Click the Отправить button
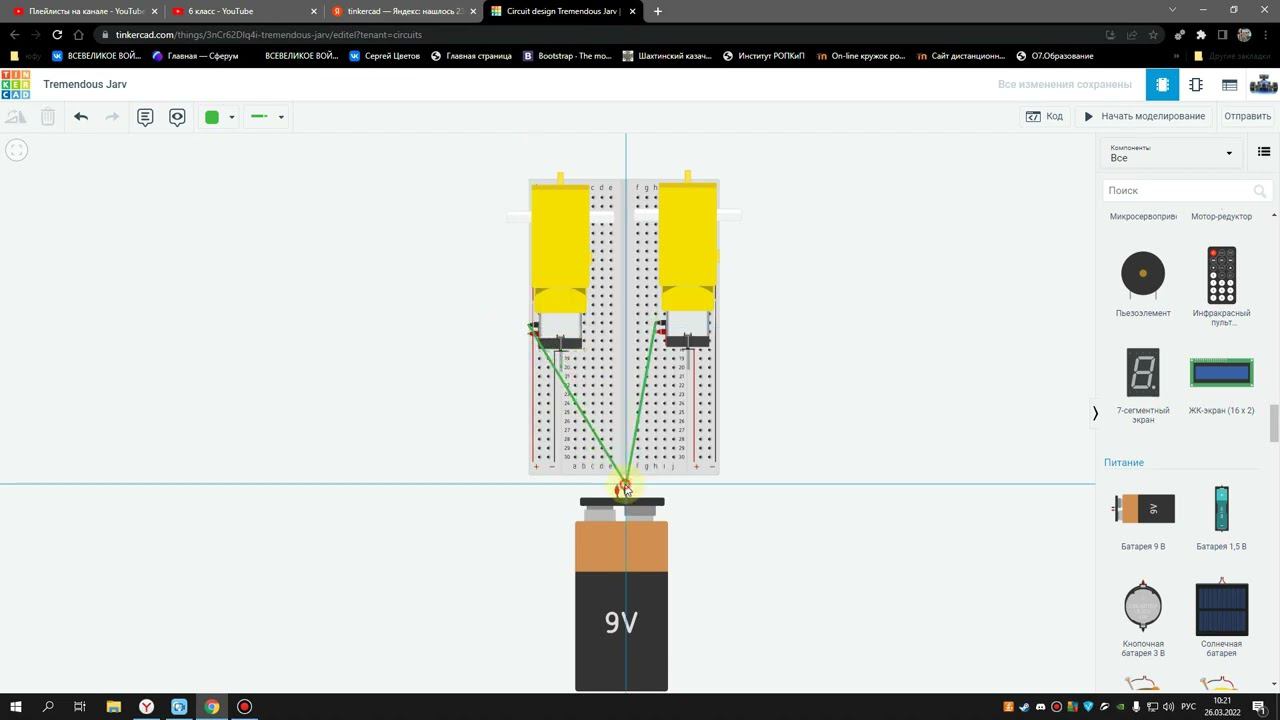The height and width of the screenshot is (720, 1280). (1247, 116)
